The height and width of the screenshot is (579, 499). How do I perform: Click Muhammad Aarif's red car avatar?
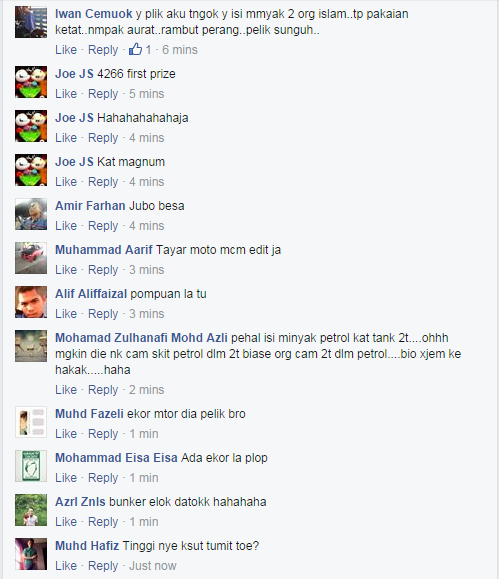(31, 258)
